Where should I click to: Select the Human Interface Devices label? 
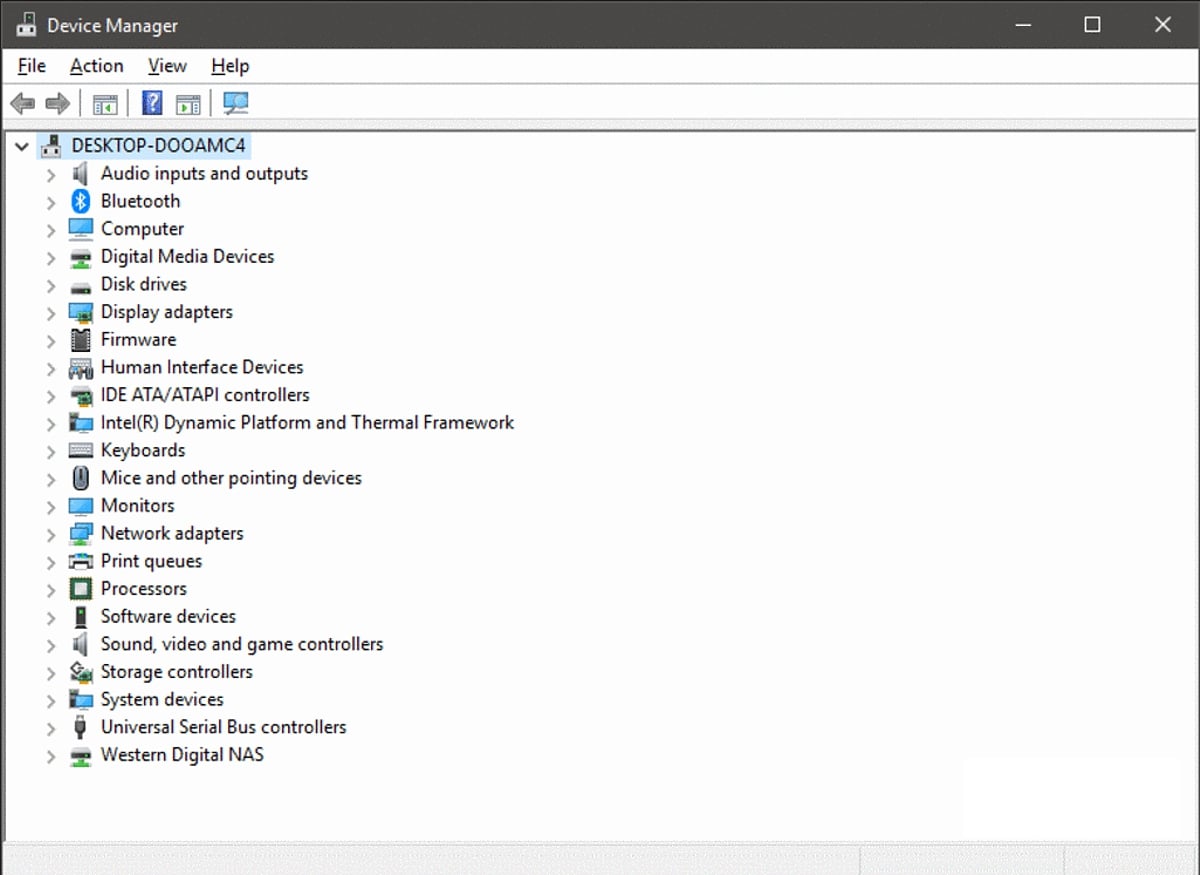(x=202, y=367)
